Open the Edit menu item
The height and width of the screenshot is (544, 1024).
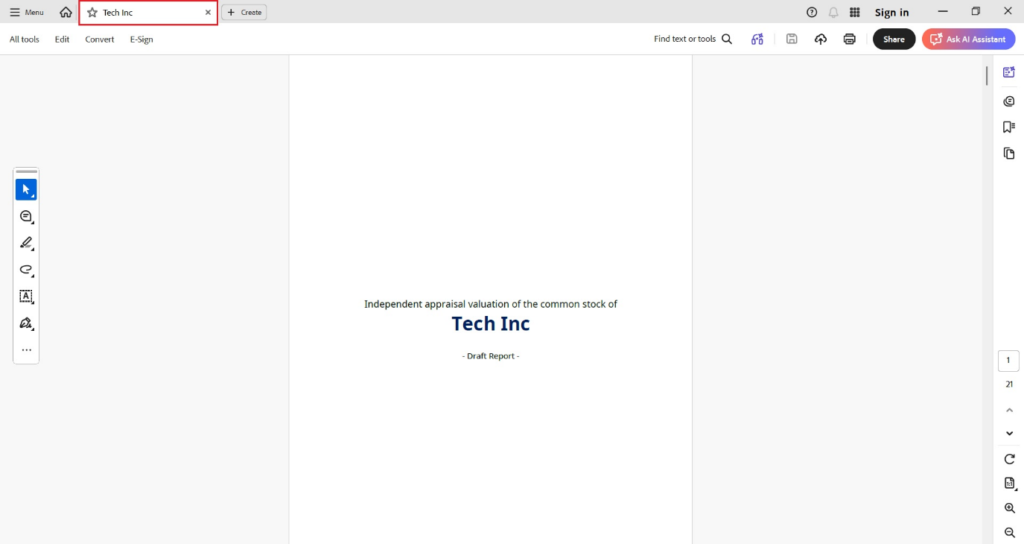[x=62, y=39]
